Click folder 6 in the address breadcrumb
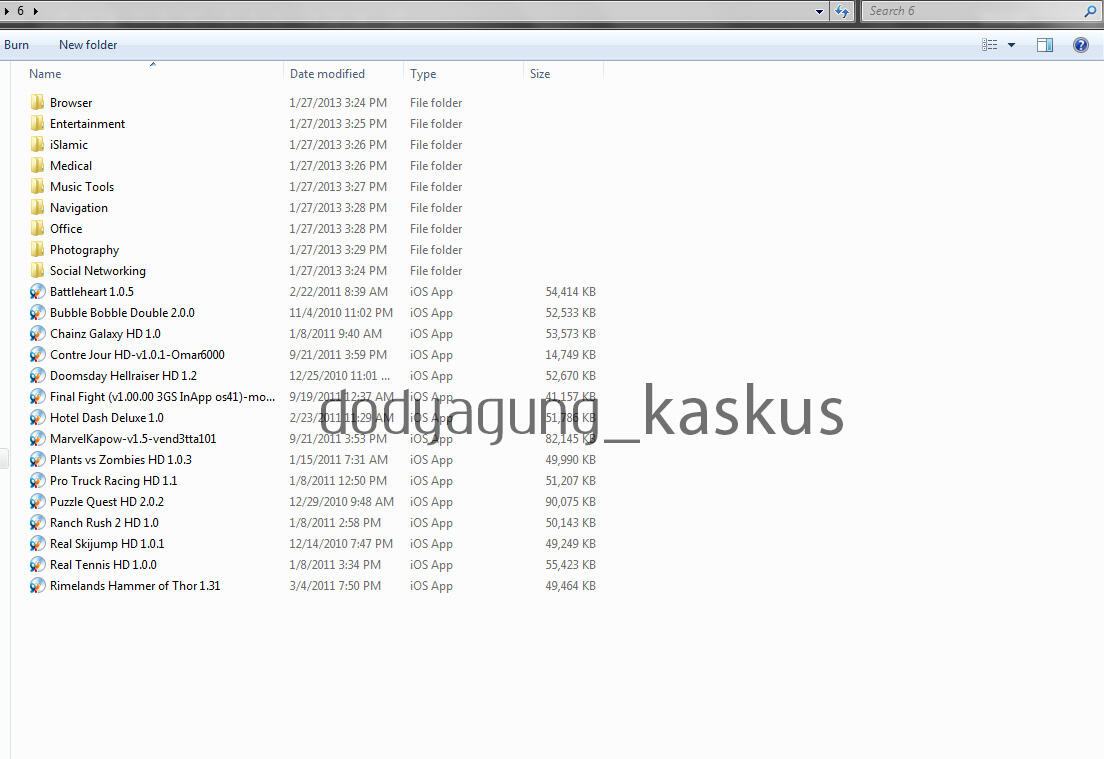The height and width of the screenshot is (759, 1104). (20, 11)
